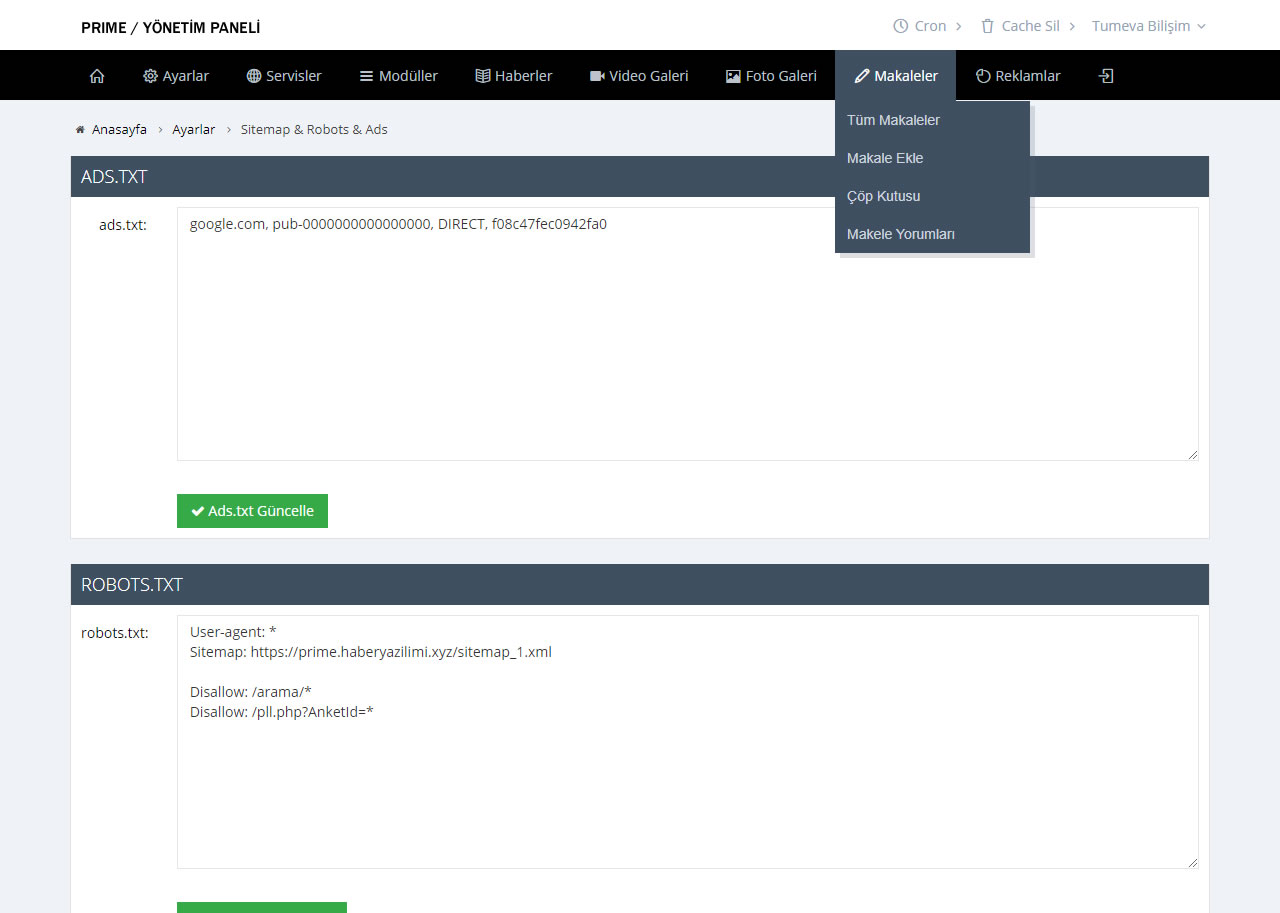
Task: Choose Makale Ekle from dropdown
Action: pyautogui.click(x=932, y=158)
